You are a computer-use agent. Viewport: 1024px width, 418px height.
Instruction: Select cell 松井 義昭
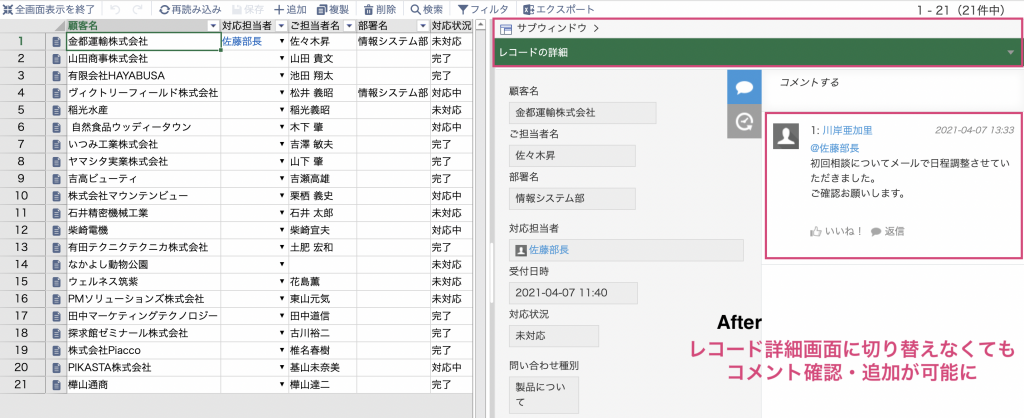coord(323,93)
